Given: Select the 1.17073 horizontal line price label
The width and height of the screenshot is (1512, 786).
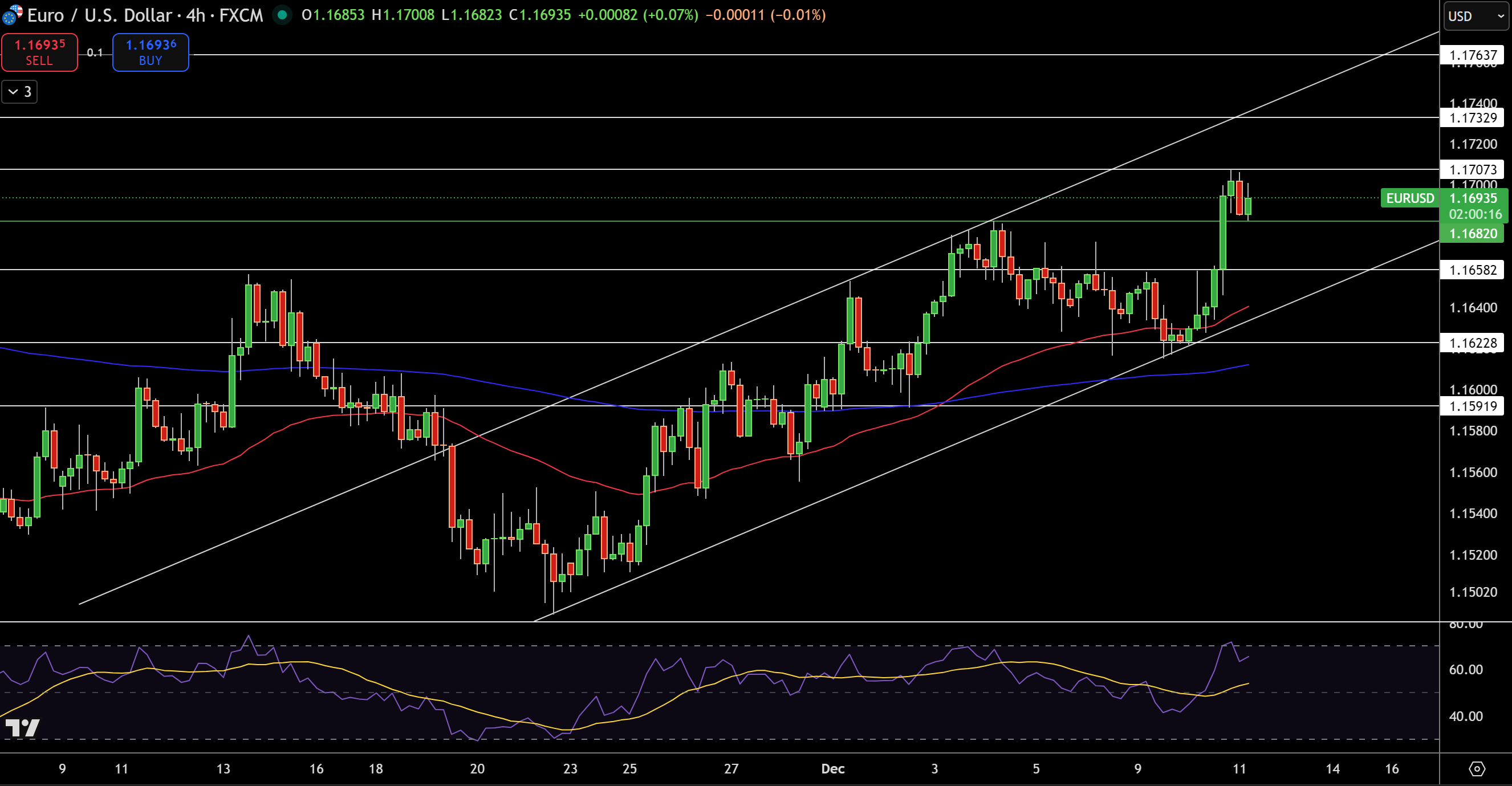Looking at the screenshot, I should click(x=1473, y=170).
